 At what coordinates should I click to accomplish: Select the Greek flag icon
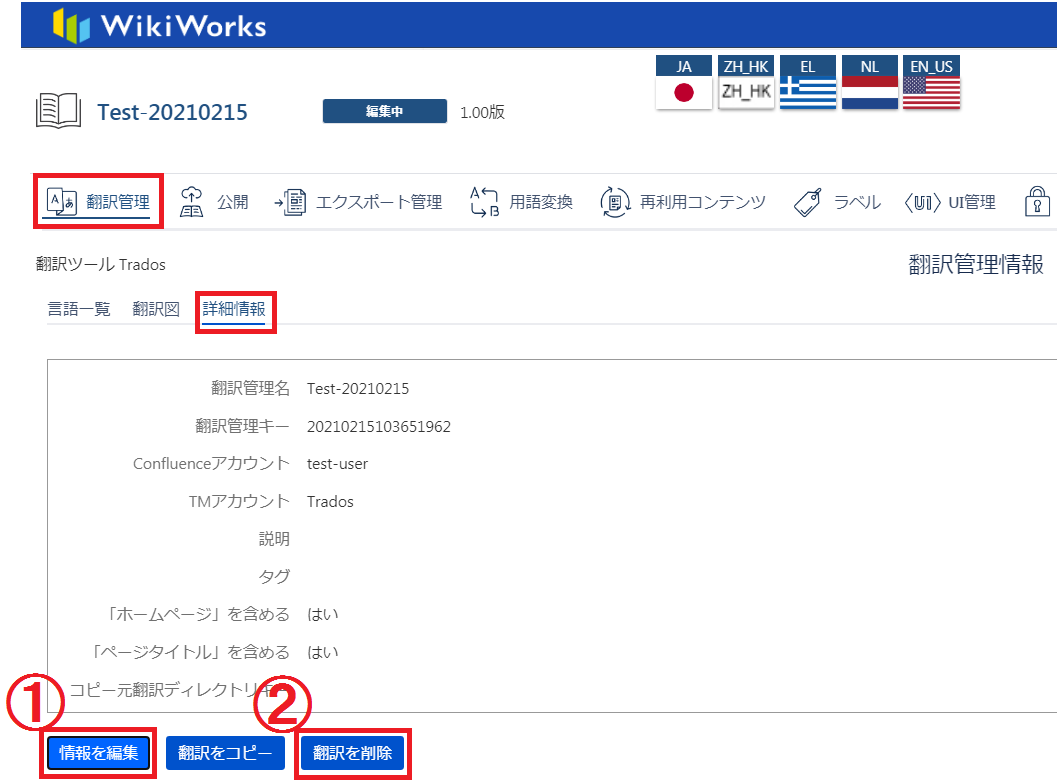point(808,93)
